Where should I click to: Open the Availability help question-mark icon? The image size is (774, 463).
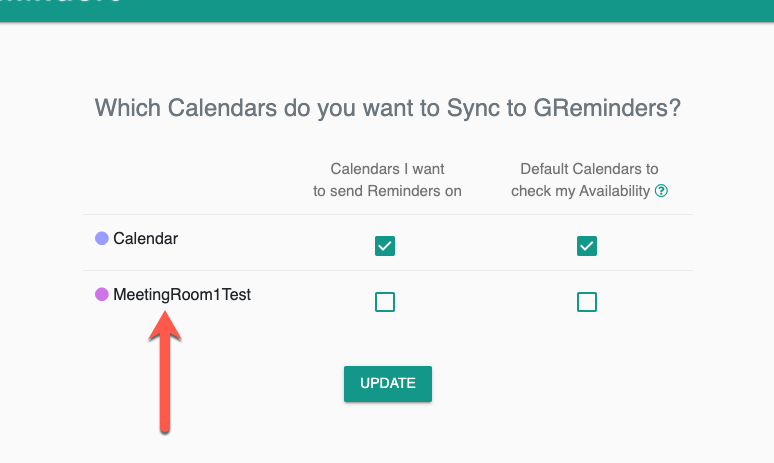(661, 191)
